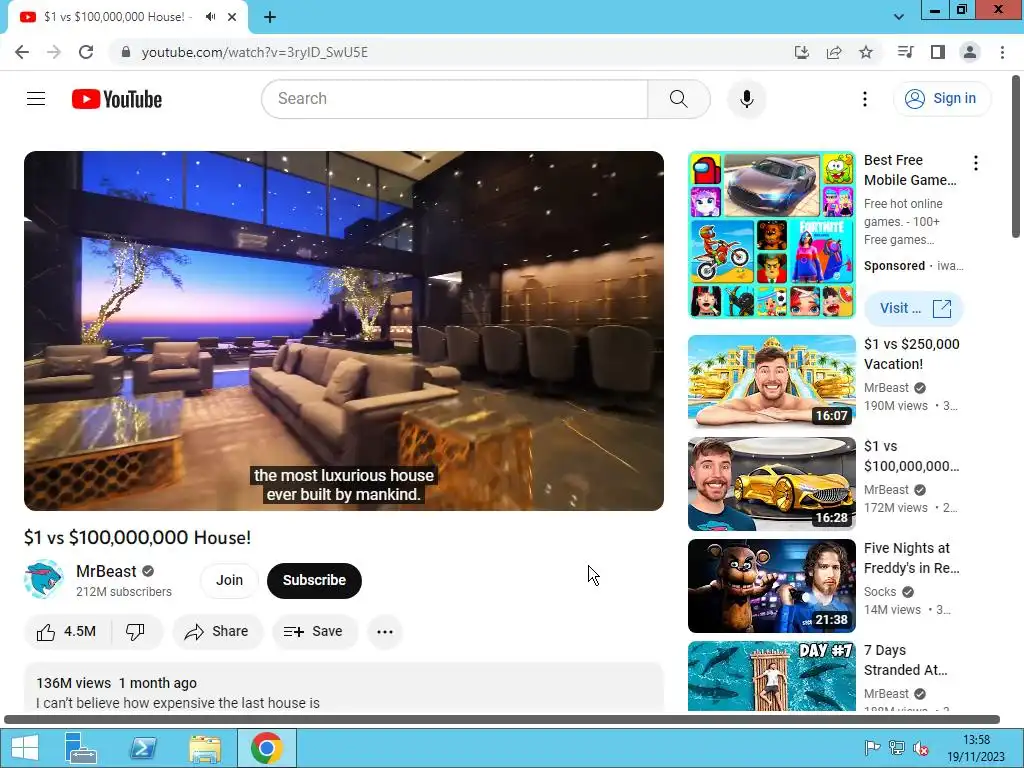This screenshot has width=1024, height=768.
Task: Save the video to a playlist
Action: pos(314,632)
